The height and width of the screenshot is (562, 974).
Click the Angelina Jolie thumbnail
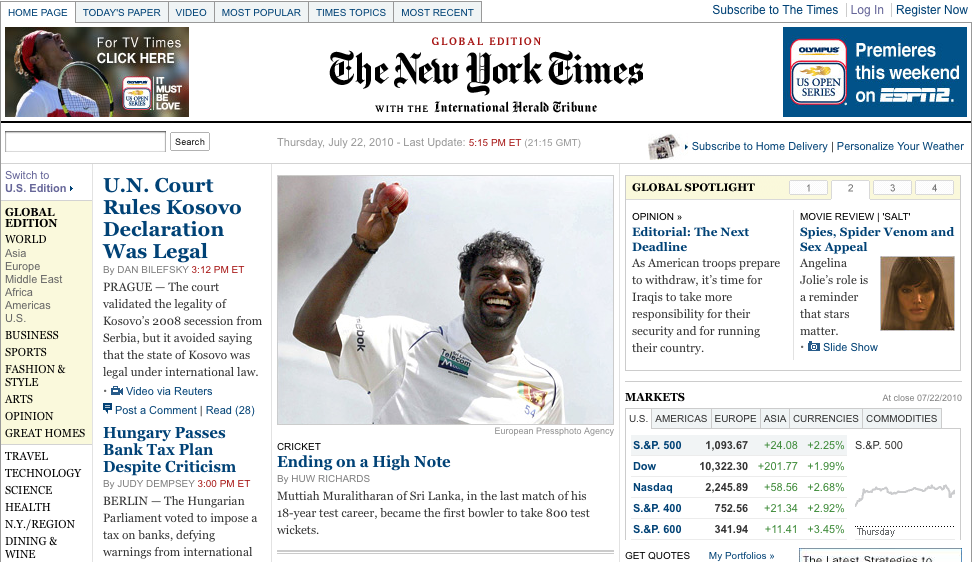tap(917, 293)
